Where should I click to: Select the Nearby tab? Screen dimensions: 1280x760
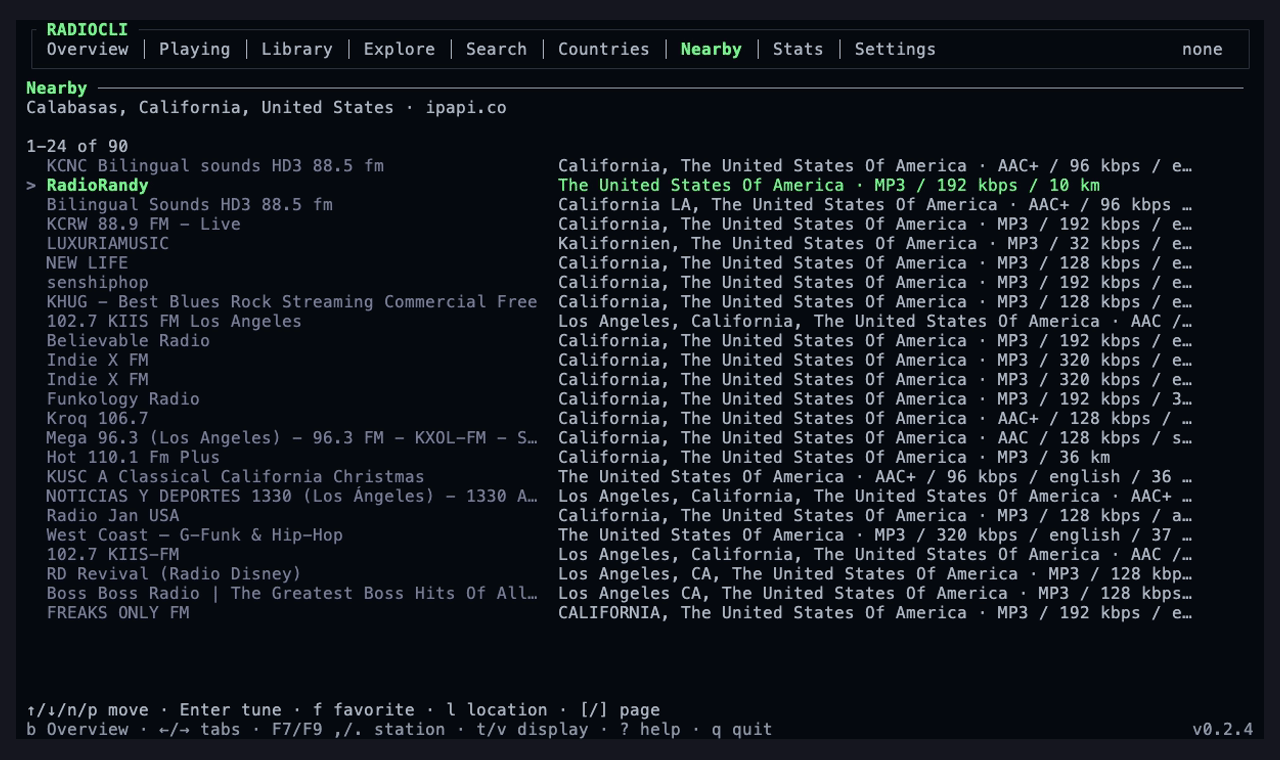[711, 49]
